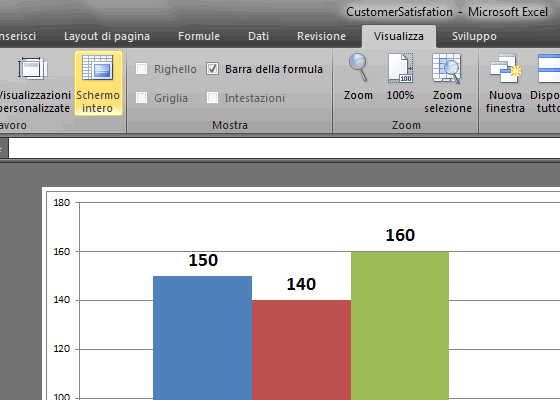Select the blue 150 bar
This screenshot has width=560, height=400.
[202, 338]
